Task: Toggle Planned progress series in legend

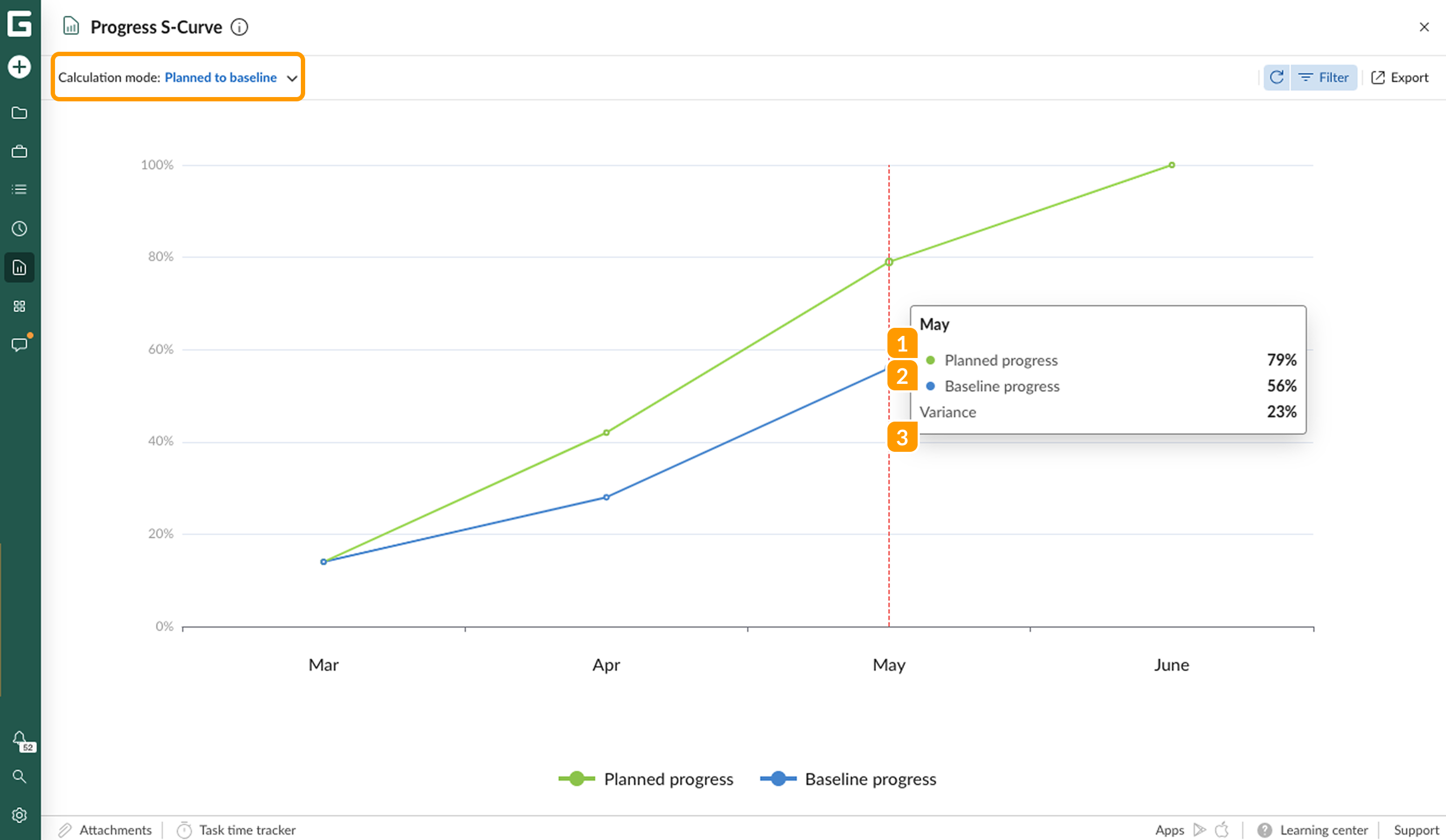Action: click(646, 779)
